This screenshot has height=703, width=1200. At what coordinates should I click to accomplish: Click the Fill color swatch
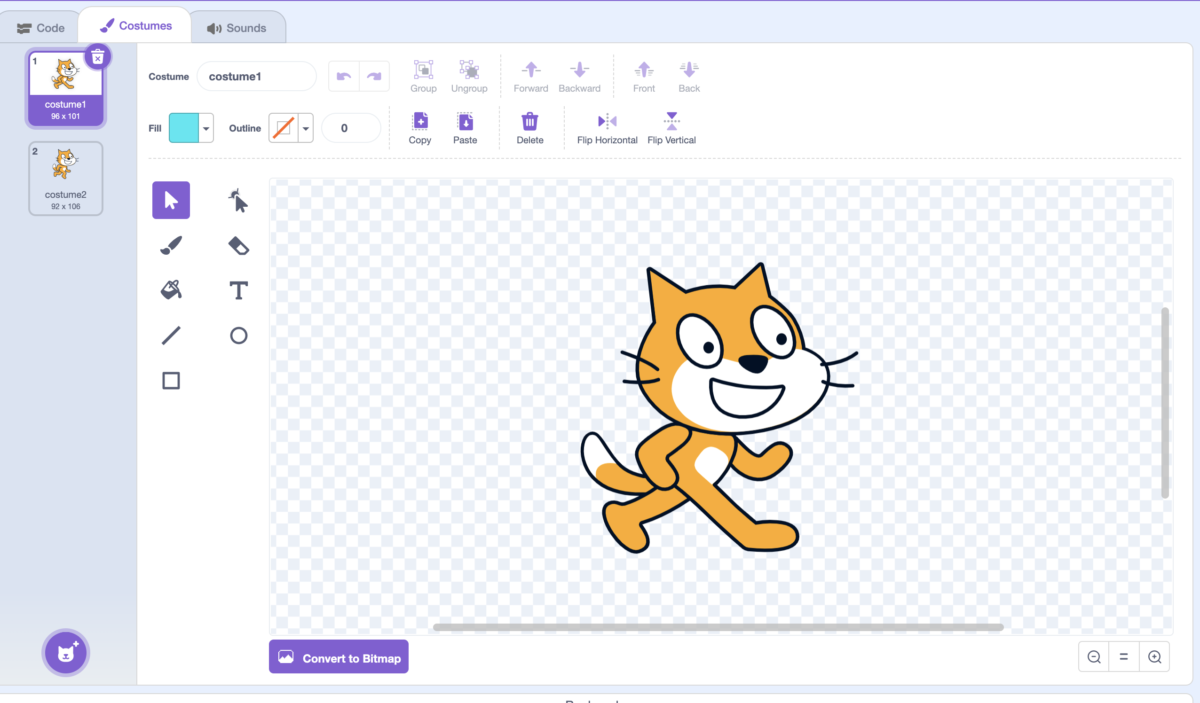pos(185,128)
